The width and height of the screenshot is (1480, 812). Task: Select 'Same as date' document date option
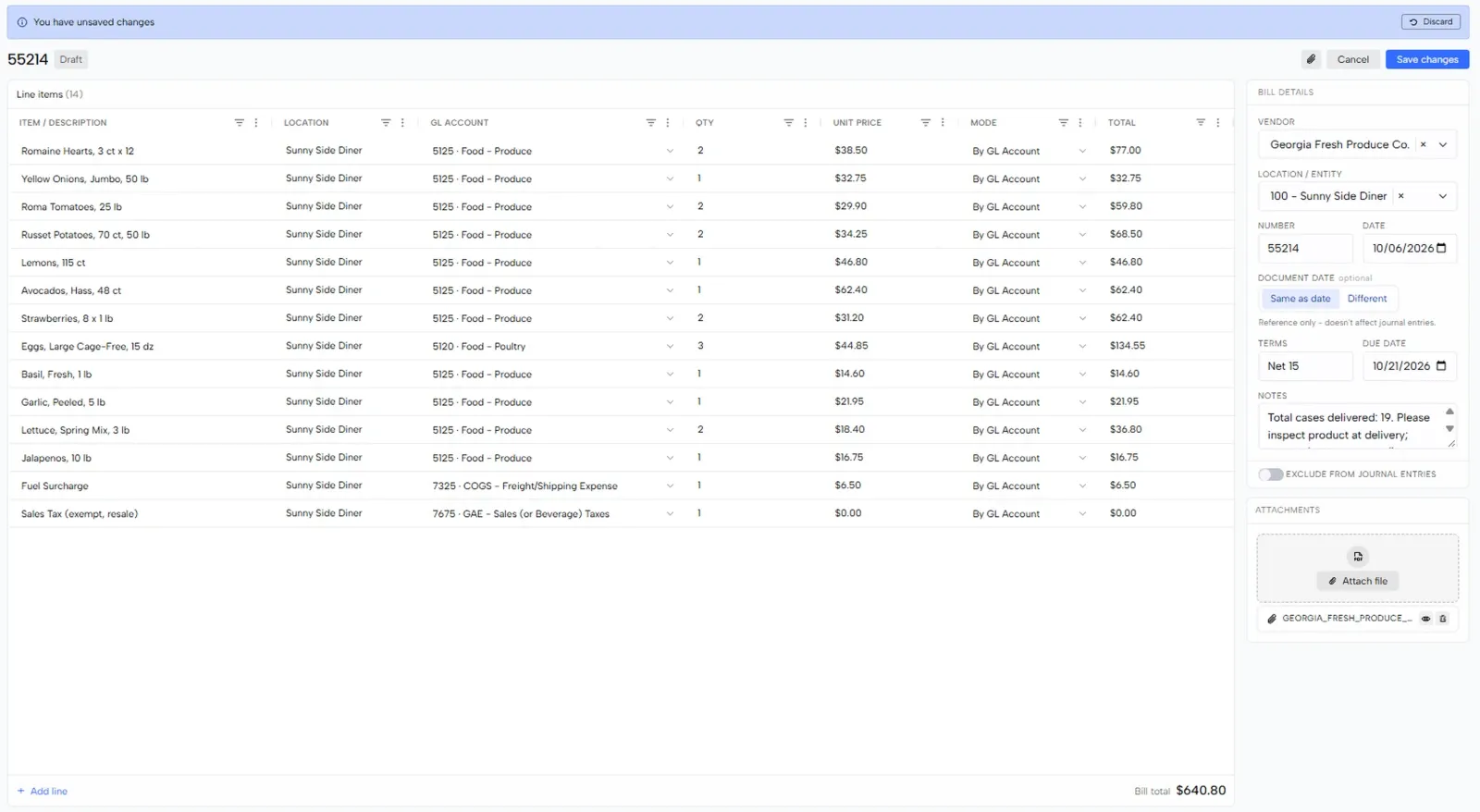[x=1300, y=299]
